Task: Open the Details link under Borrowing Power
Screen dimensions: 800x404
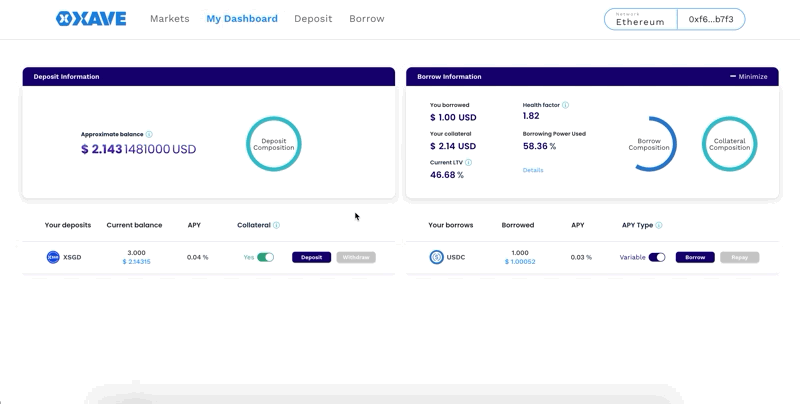Action: click(x=533, y=170)
